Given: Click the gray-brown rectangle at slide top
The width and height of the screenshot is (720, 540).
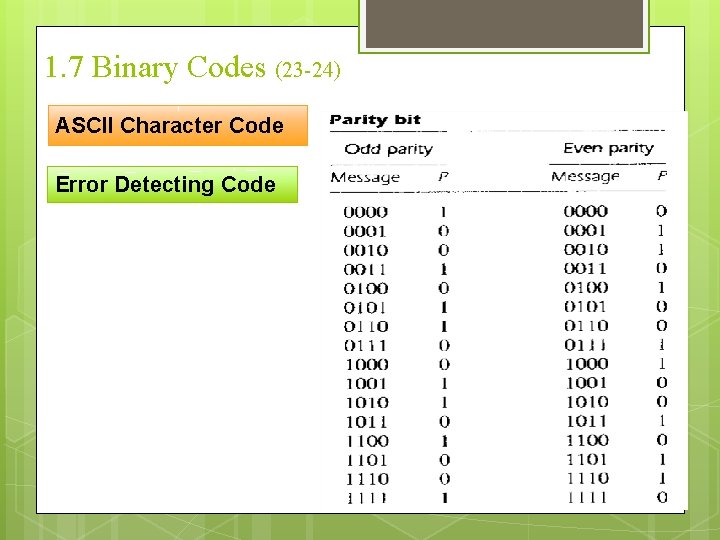Looking at the screenshot, I should [x=504, y=23].
